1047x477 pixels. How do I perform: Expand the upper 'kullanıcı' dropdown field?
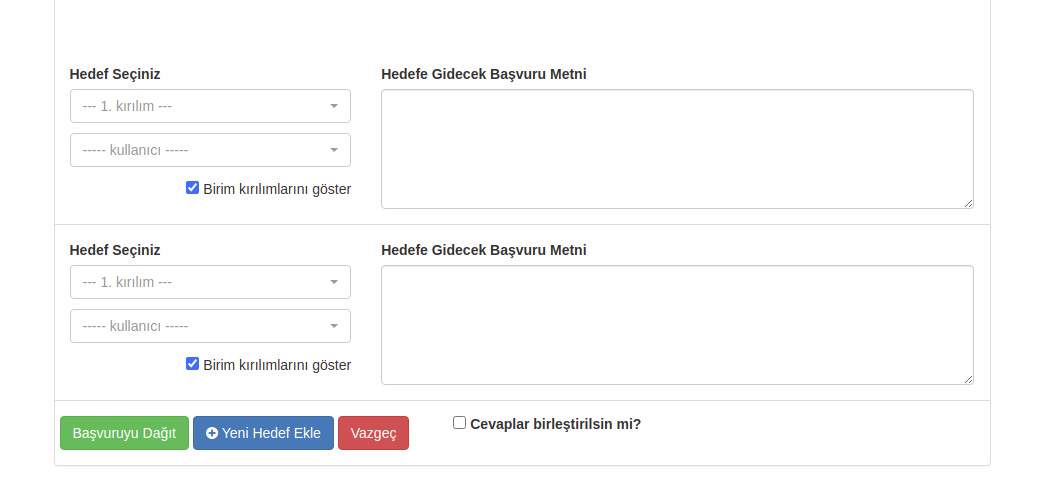[210, 150]
